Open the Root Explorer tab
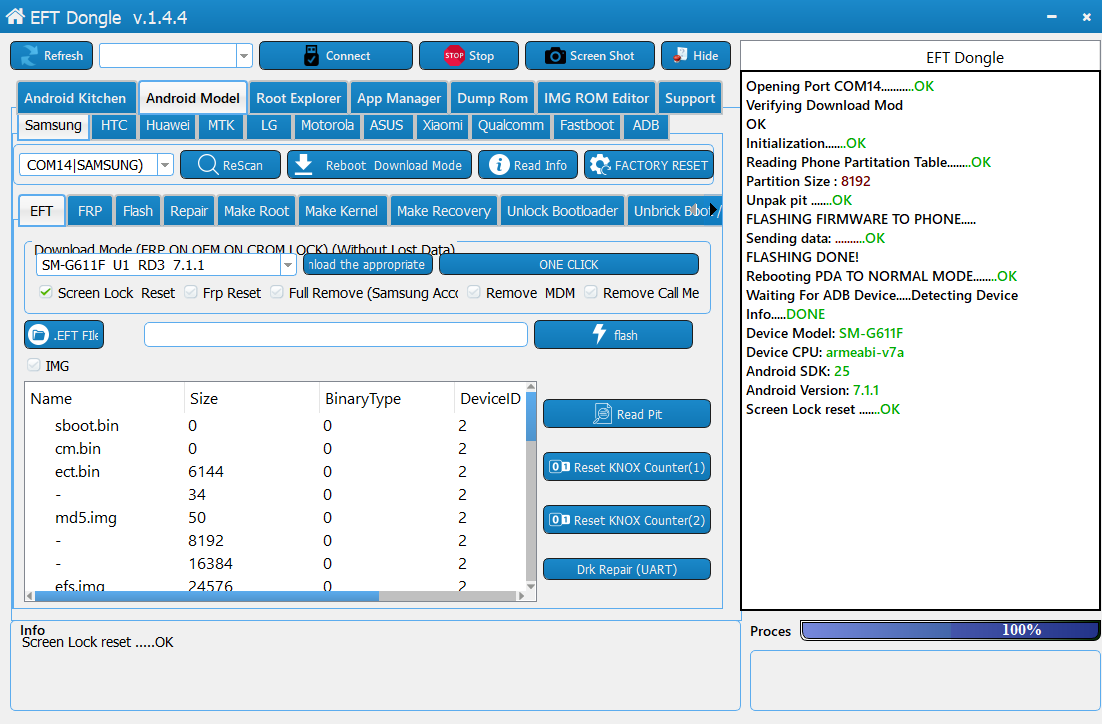 click(299, 98)
